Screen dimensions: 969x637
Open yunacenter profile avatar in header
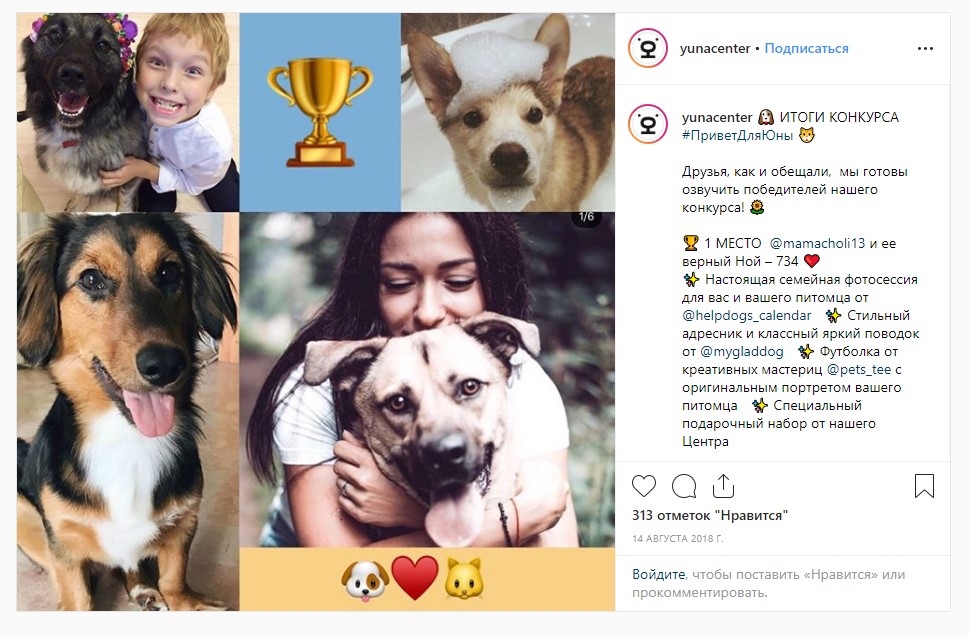[648, 48]
